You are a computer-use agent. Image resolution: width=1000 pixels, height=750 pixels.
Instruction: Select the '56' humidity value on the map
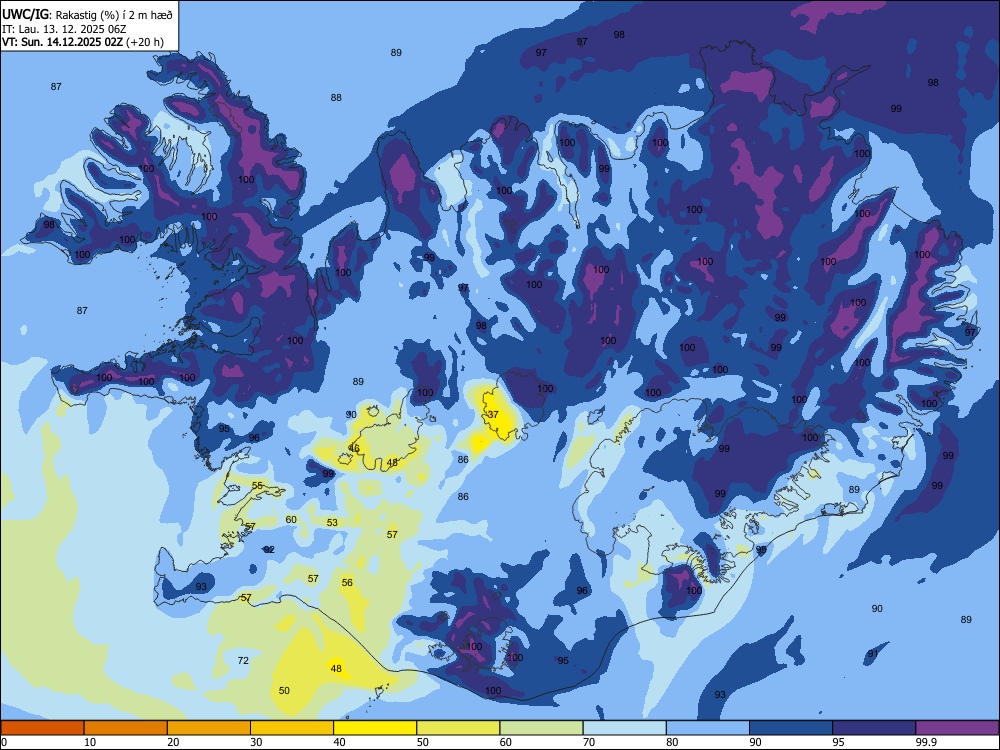[347, 583]
